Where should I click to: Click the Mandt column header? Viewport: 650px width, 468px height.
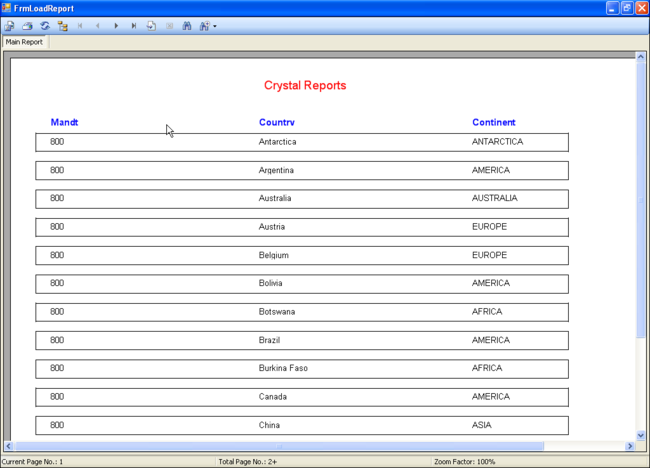64,122
